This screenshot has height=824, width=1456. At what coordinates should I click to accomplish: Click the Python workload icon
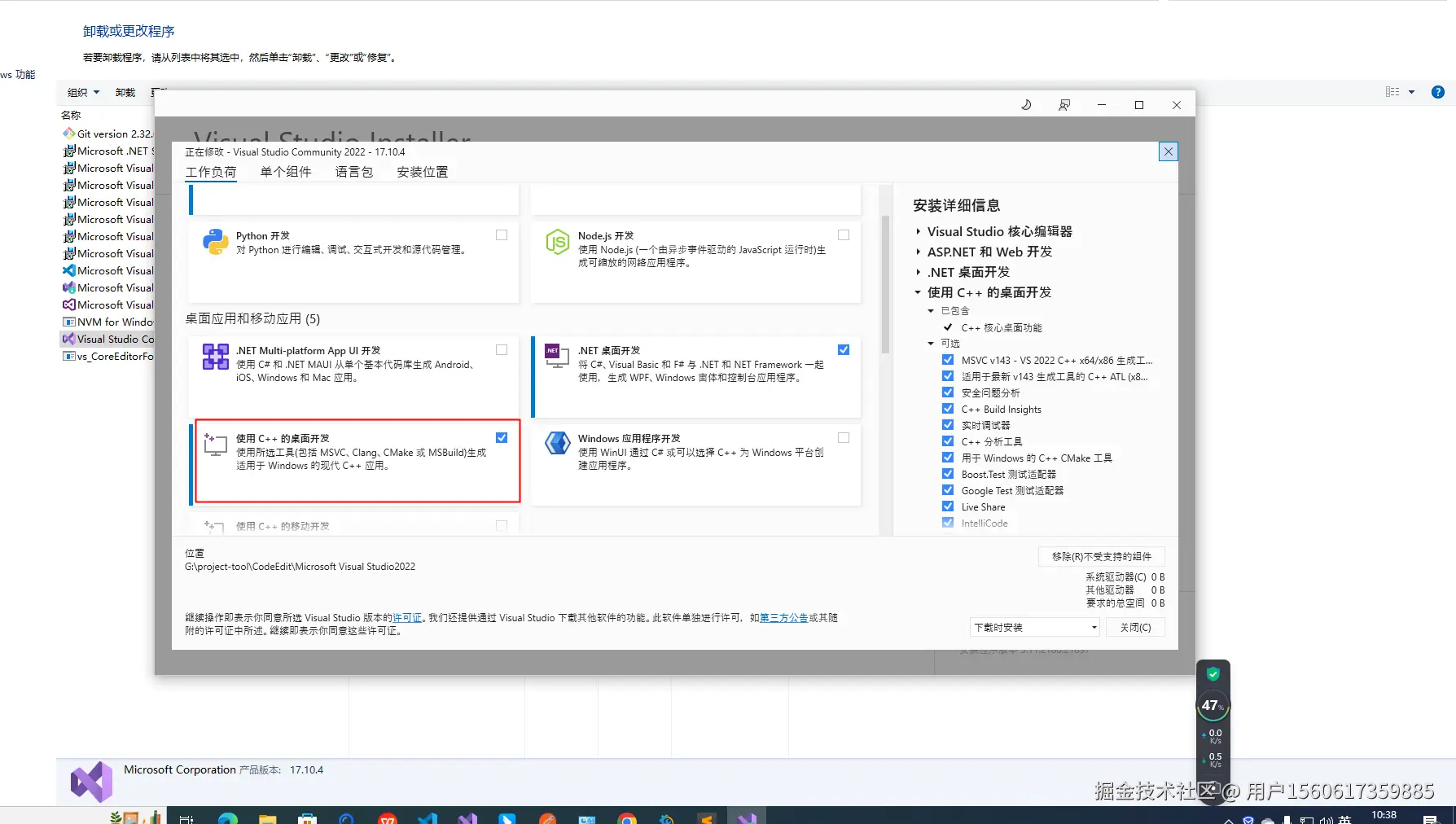pyautogui.click(x=216, y=243)
